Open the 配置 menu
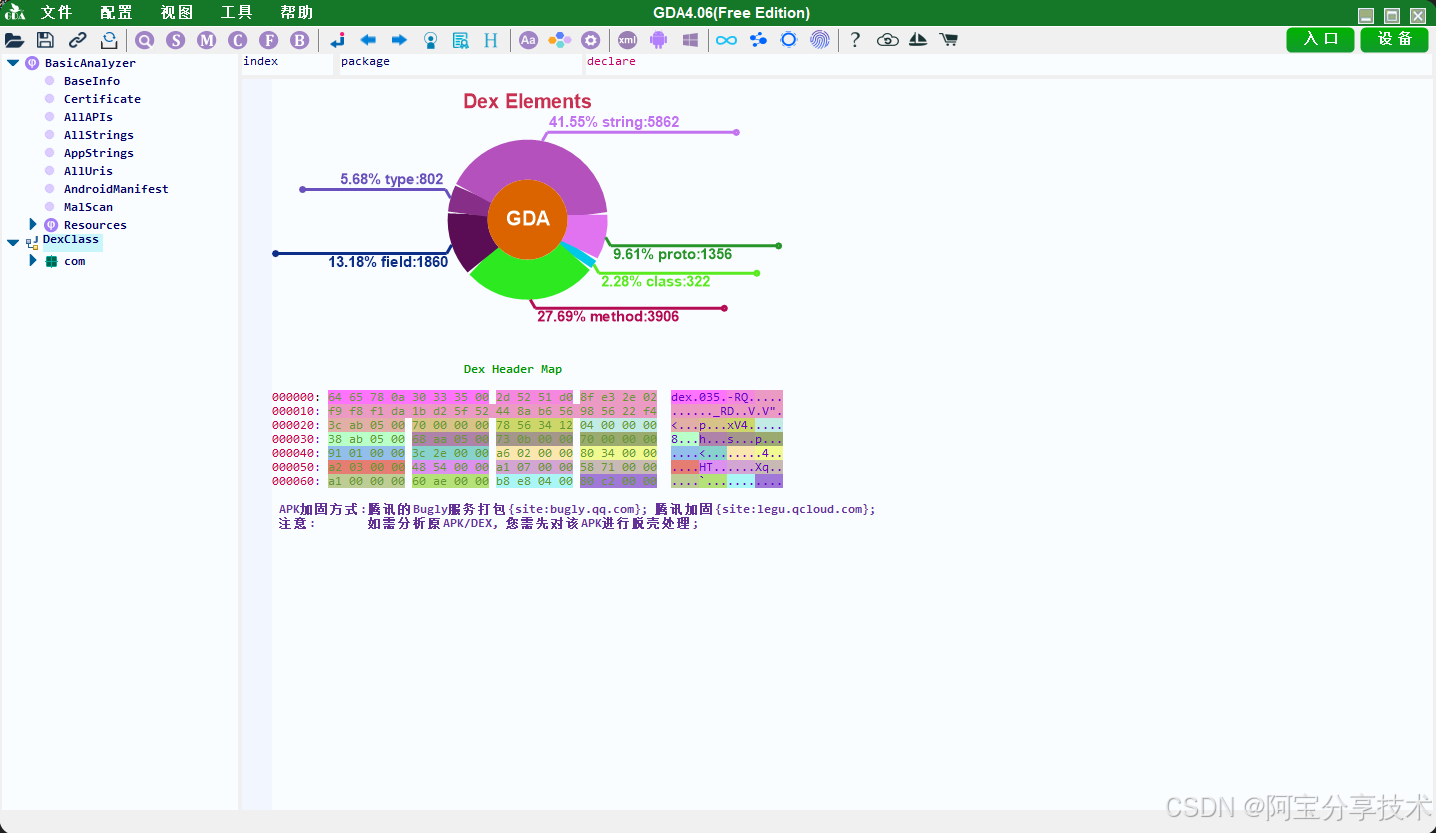 coord(116,13)
